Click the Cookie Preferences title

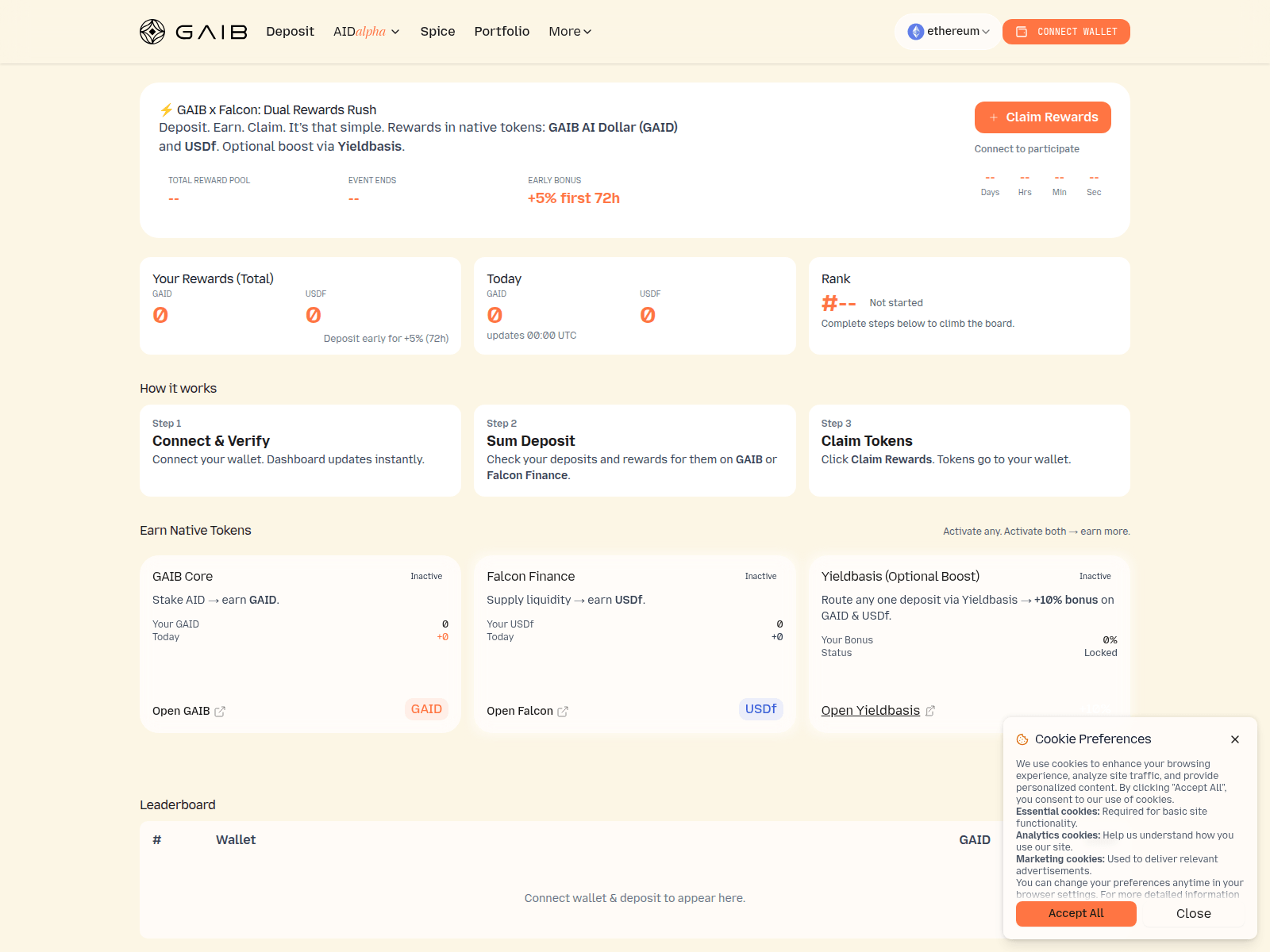[1093, 739]
